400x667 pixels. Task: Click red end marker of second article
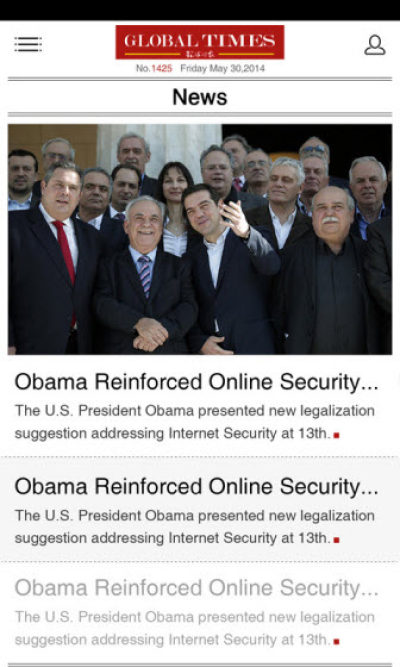tap(336, 540)
